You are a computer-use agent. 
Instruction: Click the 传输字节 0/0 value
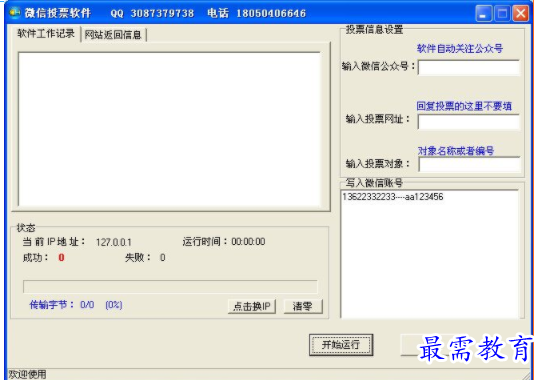coord(87,305)
